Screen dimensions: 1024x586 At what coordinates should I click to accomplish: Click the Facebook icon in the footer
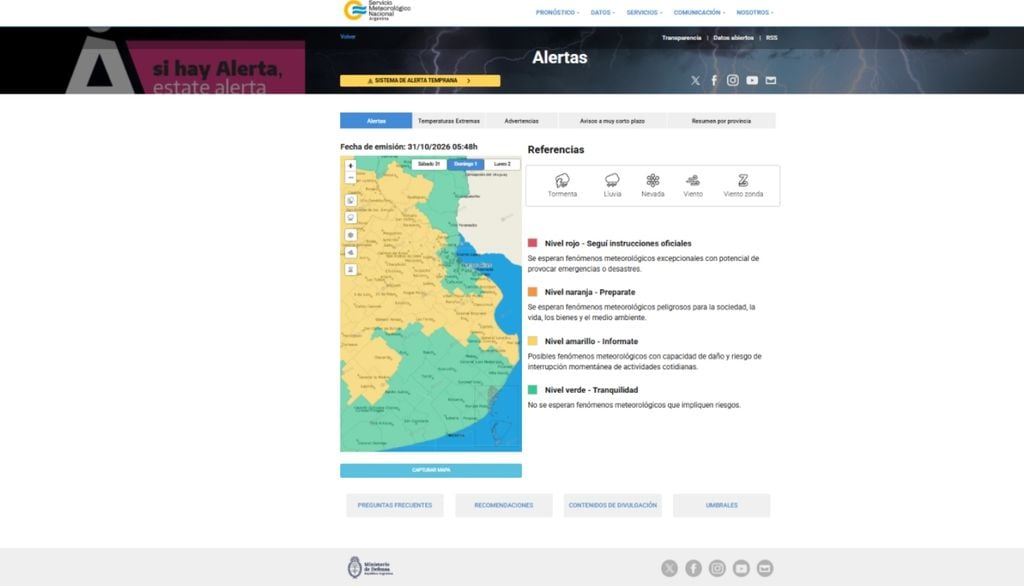click(x=694, y=568)
